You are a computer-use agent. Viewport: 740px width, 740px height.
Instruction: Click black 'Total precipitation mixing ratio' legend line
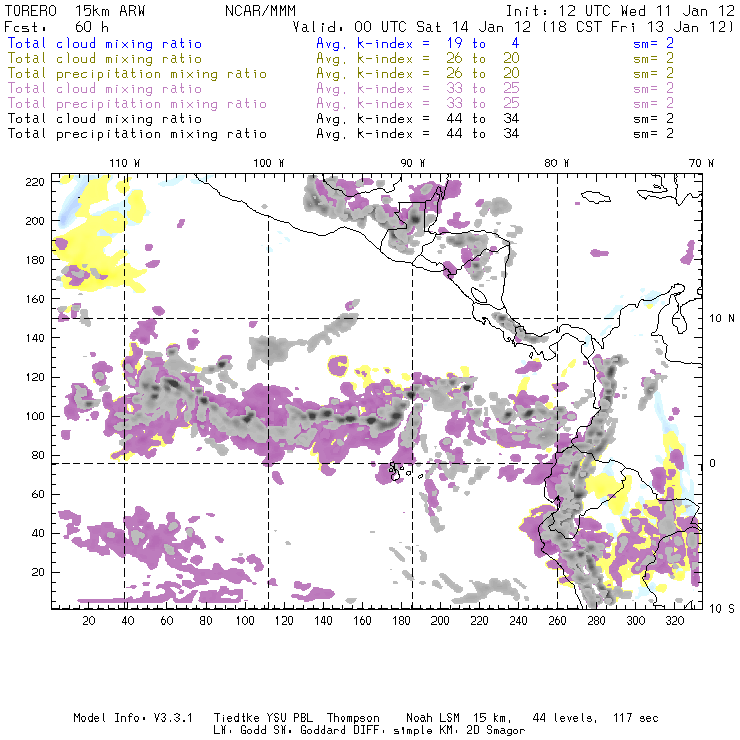137,134
